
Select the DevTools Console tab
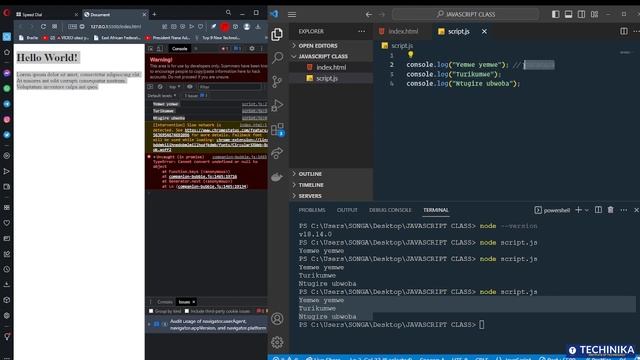point(180,49)
